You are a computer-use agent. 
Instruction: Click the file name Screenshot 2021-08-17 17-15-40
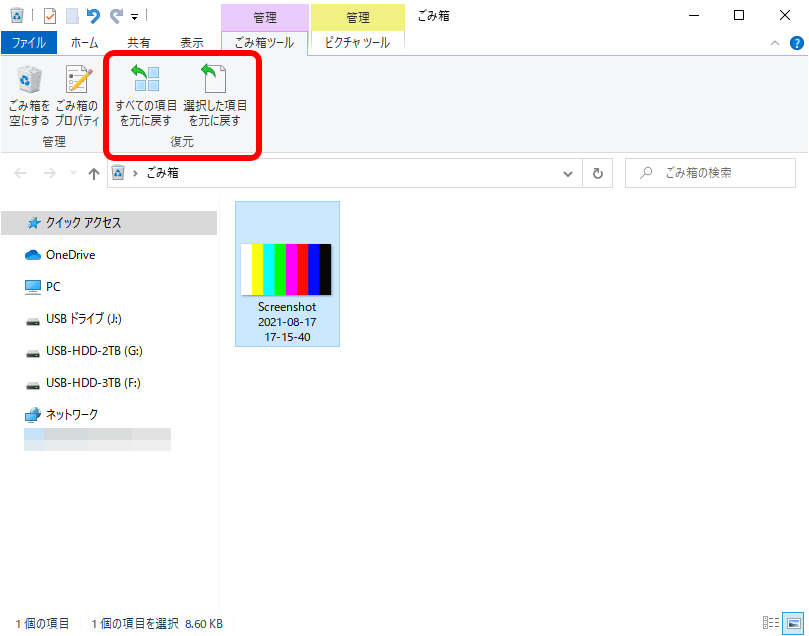pos(287,322)
